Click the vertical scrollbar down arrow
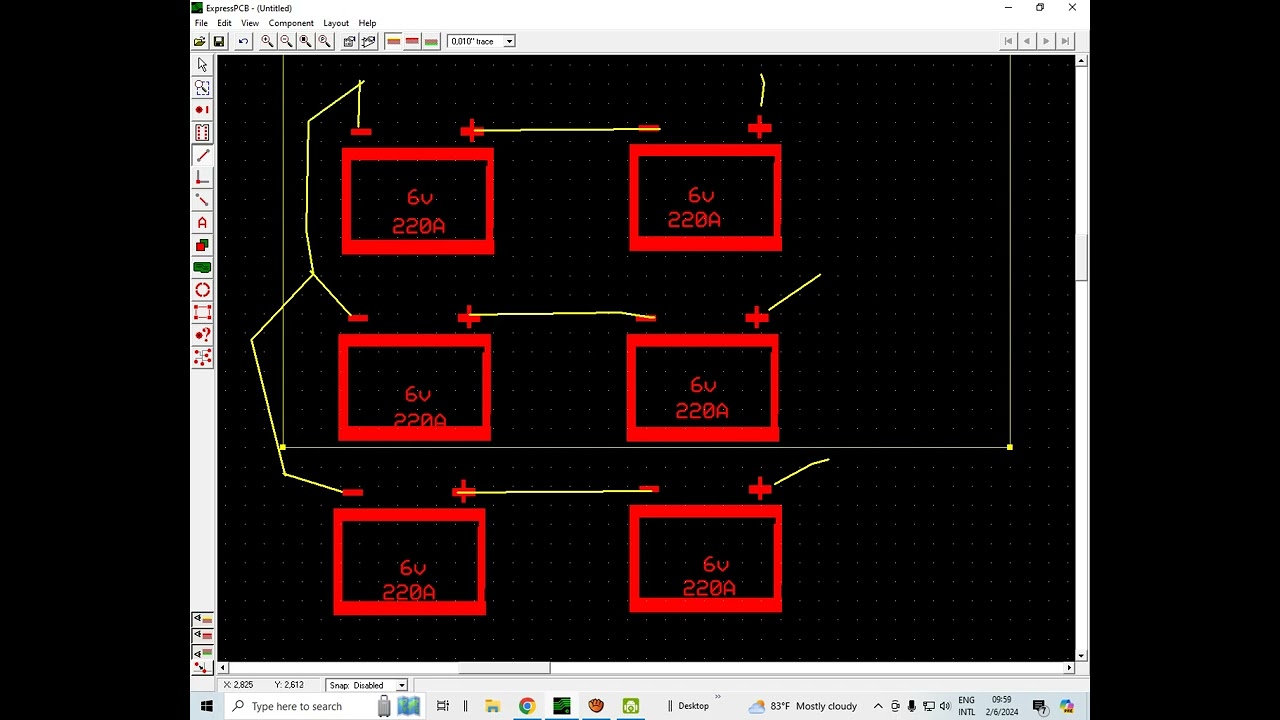The height and width of the screenshot is (720, 1280). [x=1081, y=655]
